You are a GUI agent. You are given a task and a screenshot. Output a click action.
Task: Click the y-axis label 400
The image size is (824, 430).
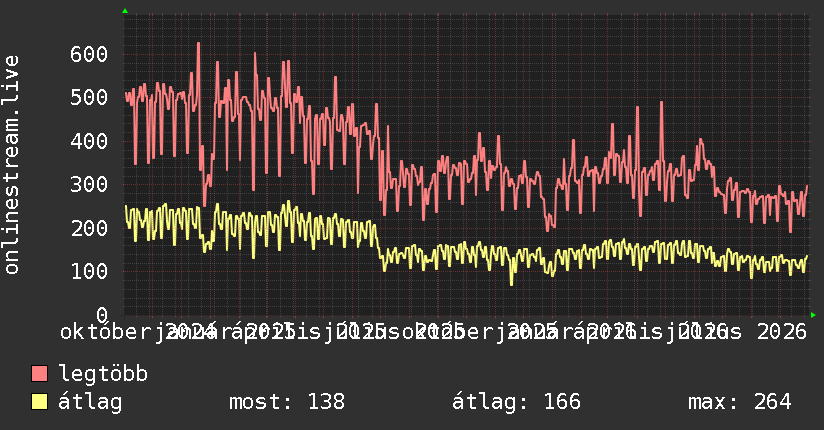(89, 141)
